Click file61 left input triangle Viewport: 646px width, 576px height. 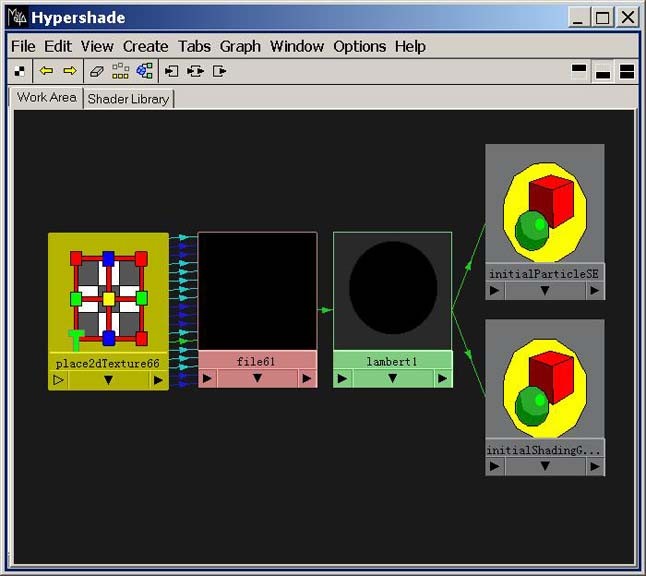click(207, 378)
